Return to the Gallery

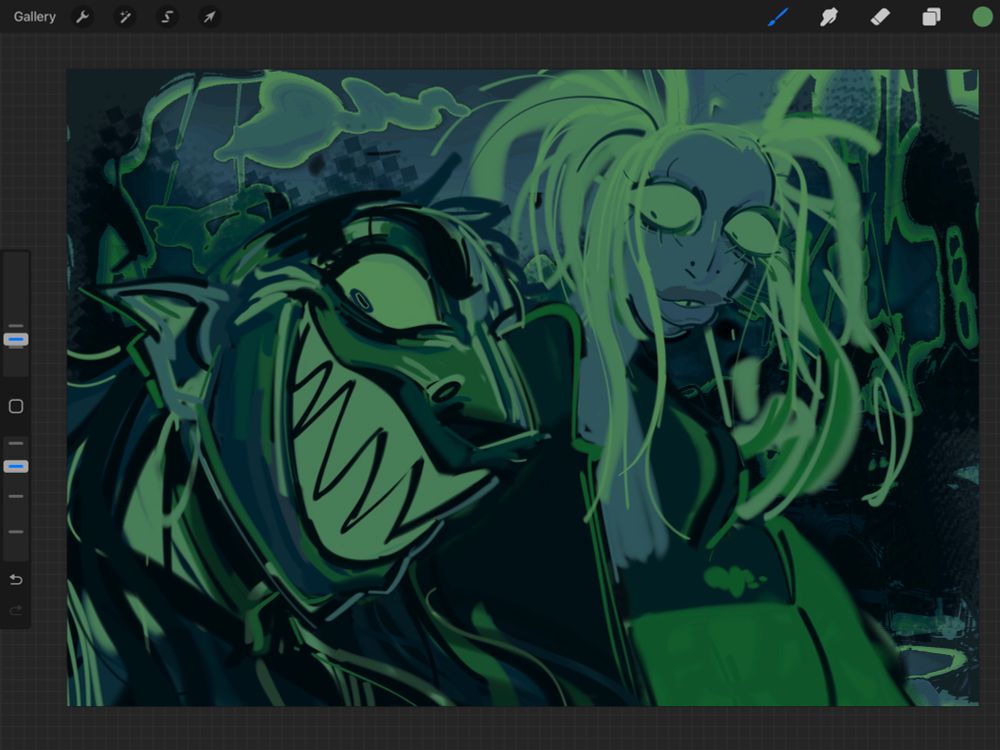click(34, 17)
